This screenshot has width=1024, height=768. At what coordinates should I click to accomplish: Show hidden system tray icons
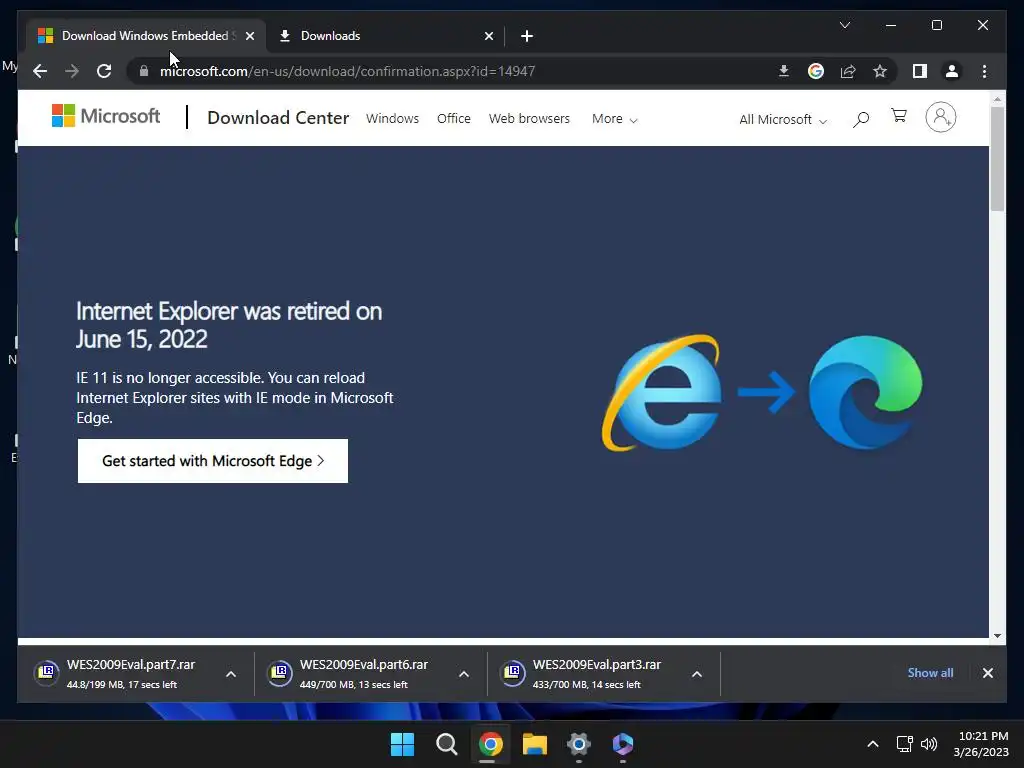coord(872,744)
